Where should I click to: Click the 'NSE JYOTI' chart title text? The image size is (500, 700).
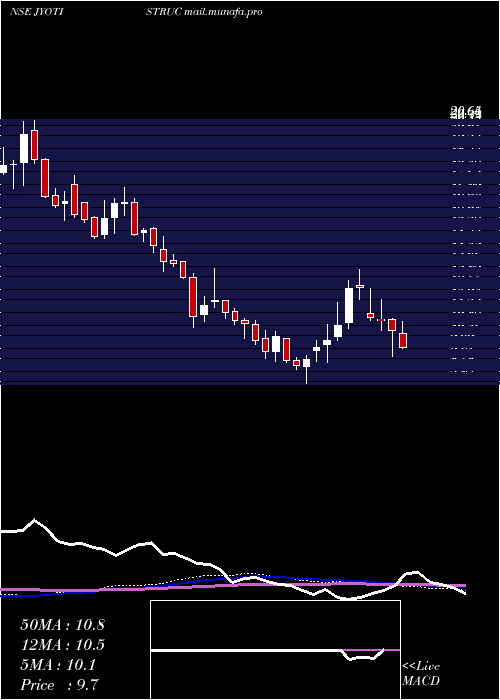coord(36,12)
